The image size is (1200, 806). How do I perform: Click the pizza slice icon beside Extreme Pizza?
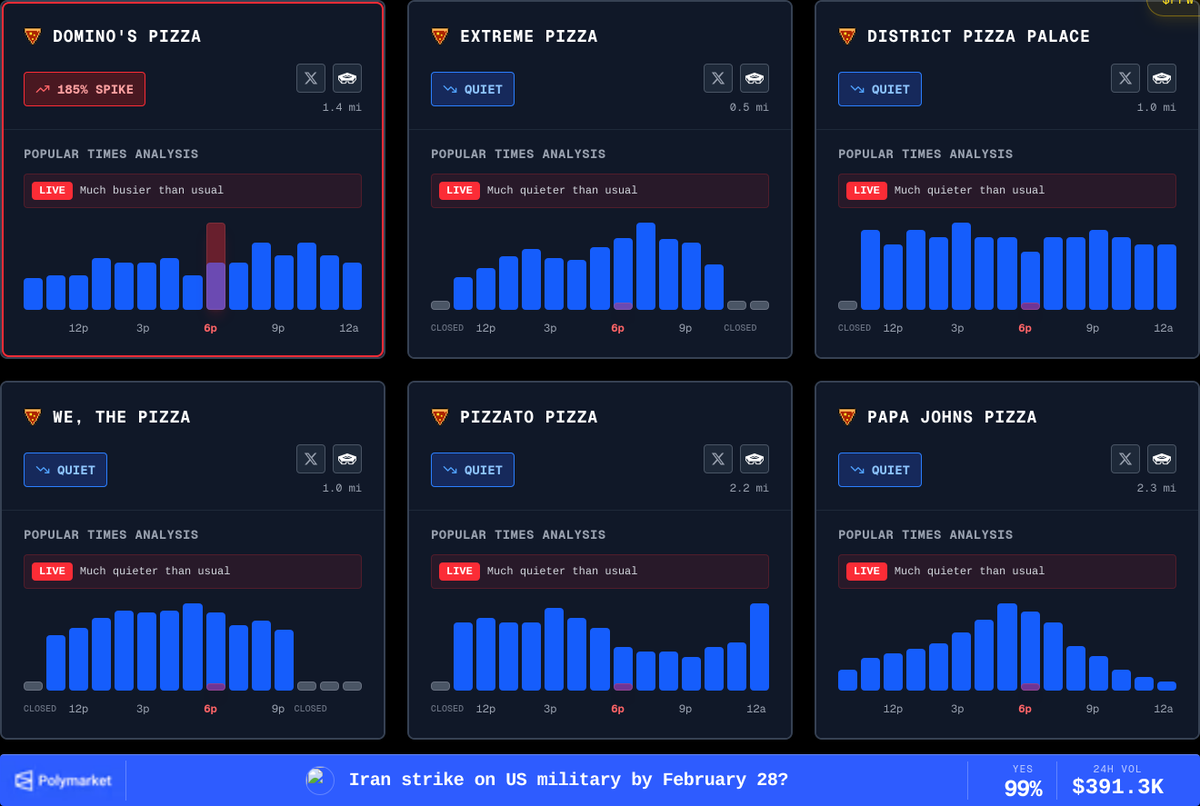coord(440,36)
